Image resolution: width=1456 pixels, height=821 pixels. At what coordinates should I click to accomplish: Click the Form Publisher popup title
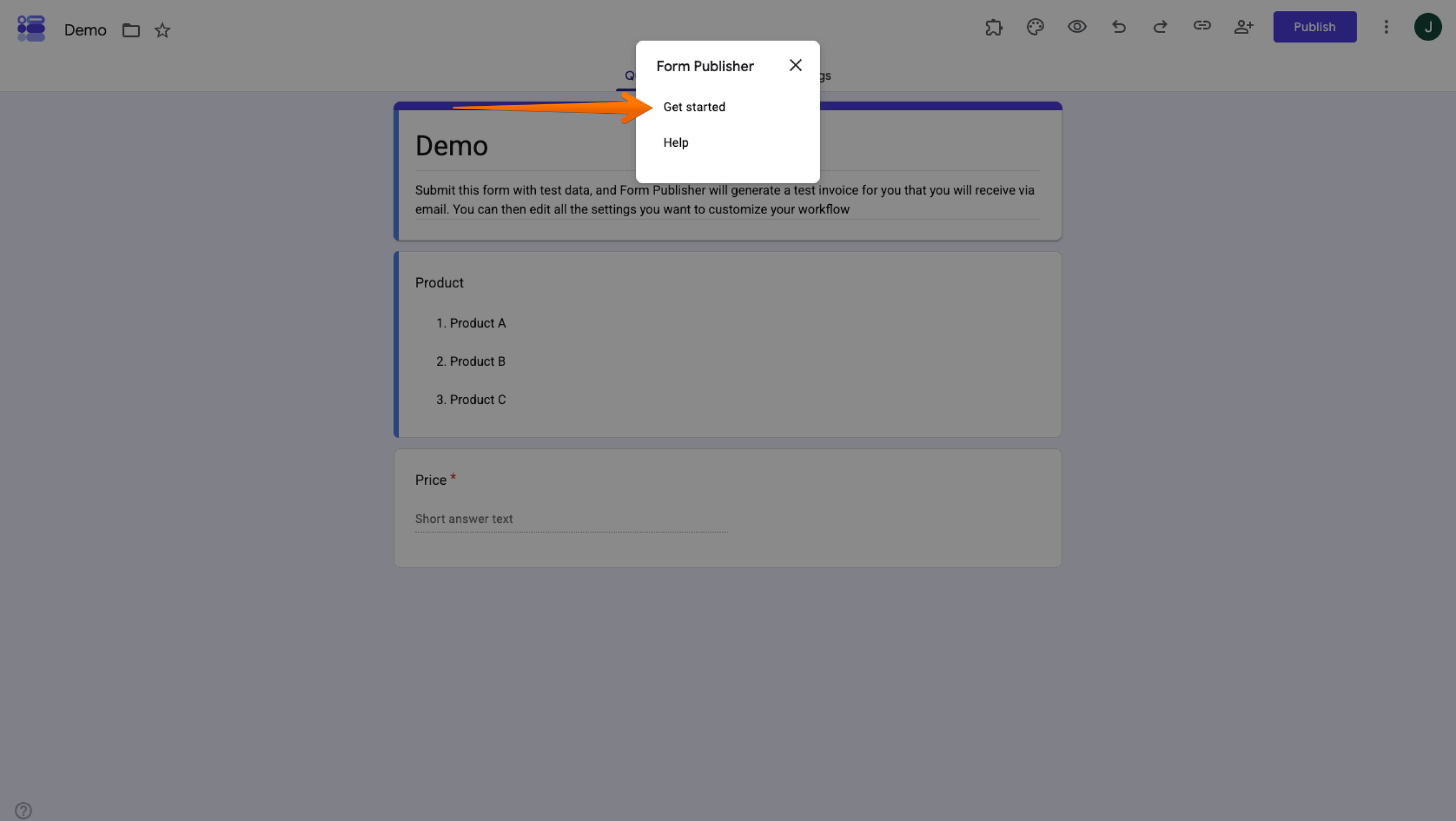pyautogui.click(x=705, y=66)
